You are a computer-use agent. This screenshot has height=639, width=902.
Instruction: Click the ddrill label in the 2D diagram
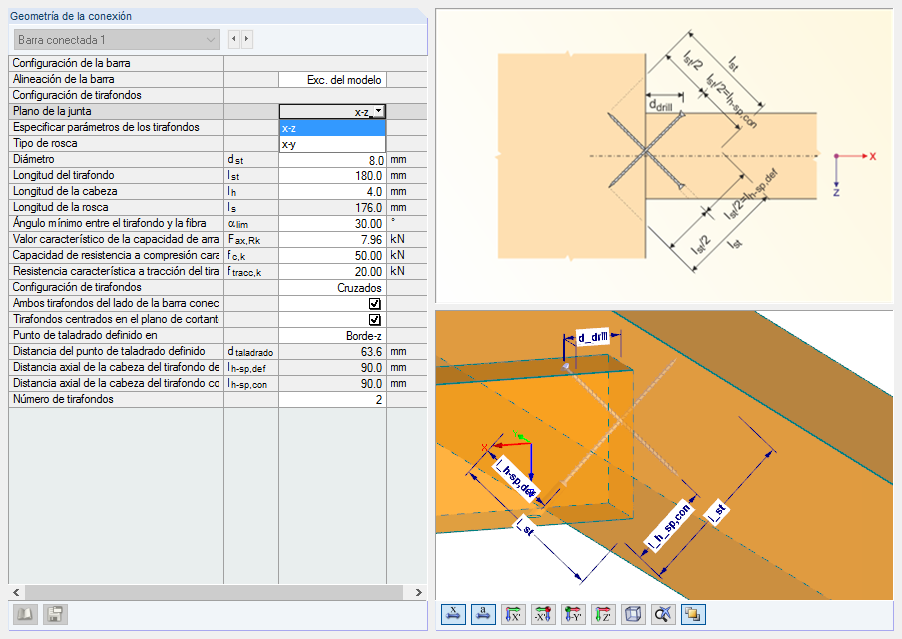coord(660,105)
